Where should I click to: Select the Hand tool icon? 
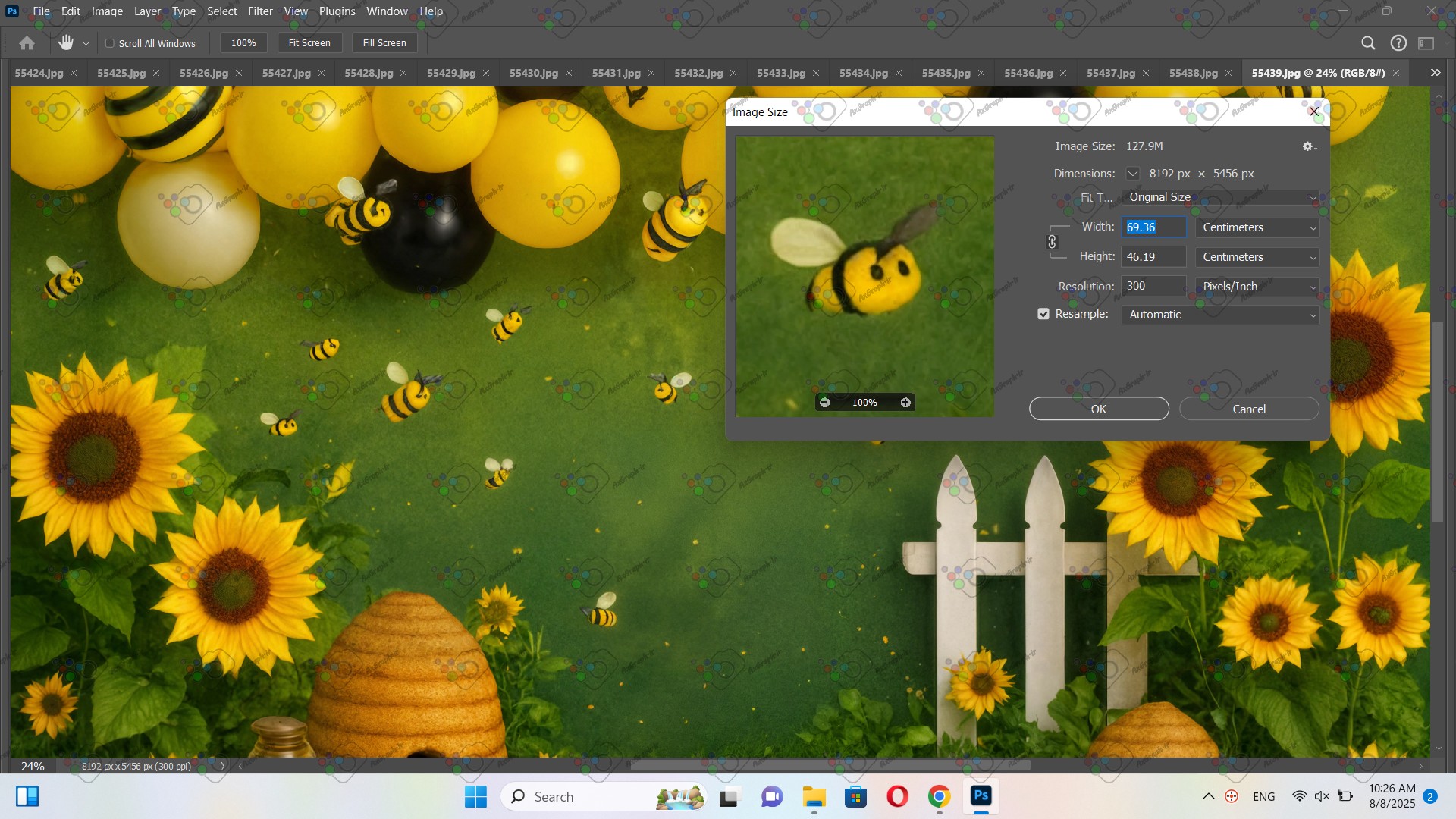66,43
